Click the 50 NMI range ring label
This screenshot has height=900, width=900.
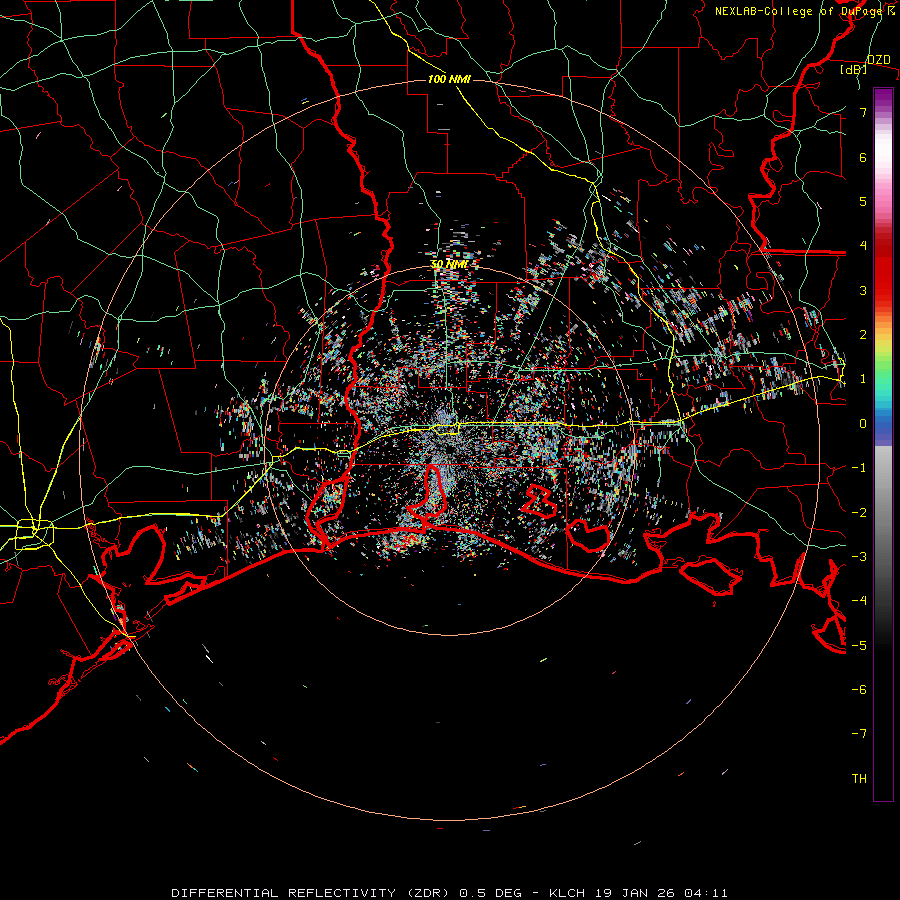(x=449, y=264)
